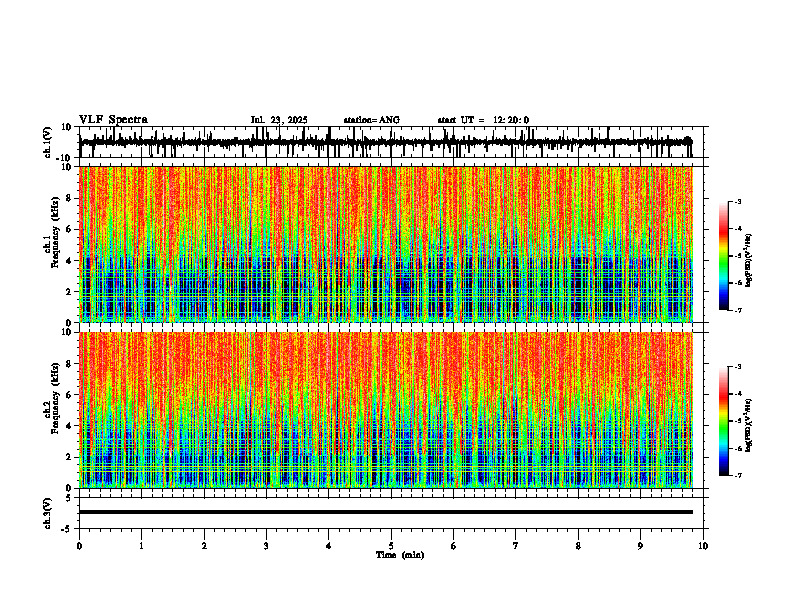Click the ch.1 spectrogram color scale bar

724,256
